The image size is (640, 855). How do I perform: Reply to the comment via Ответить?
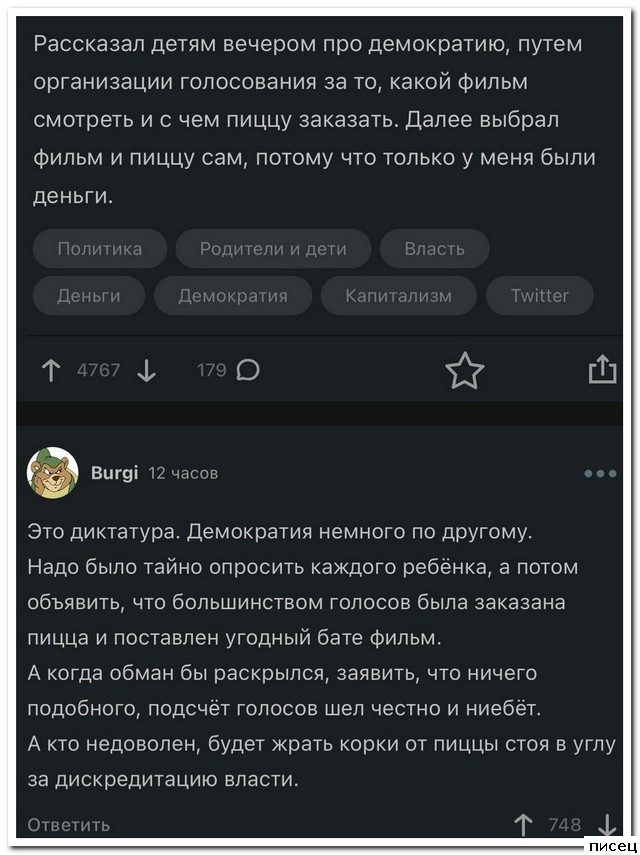[69, 824]
